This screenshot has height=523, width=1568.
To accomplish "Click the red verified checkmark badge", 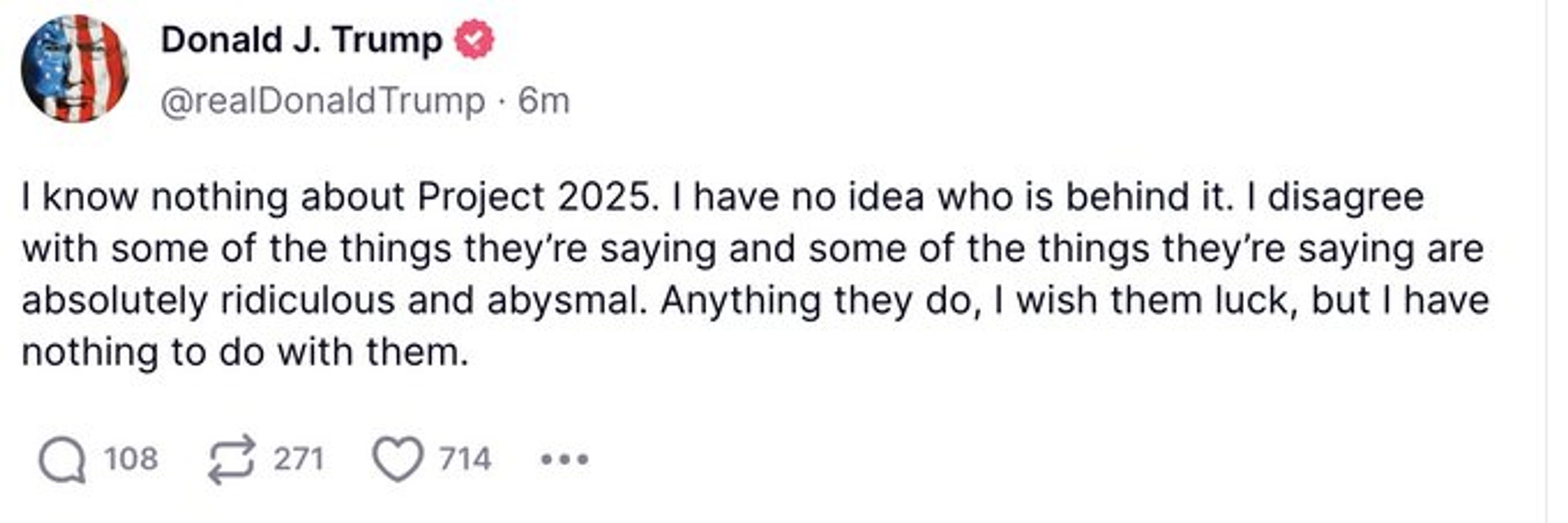I will [x=475, y=39].
